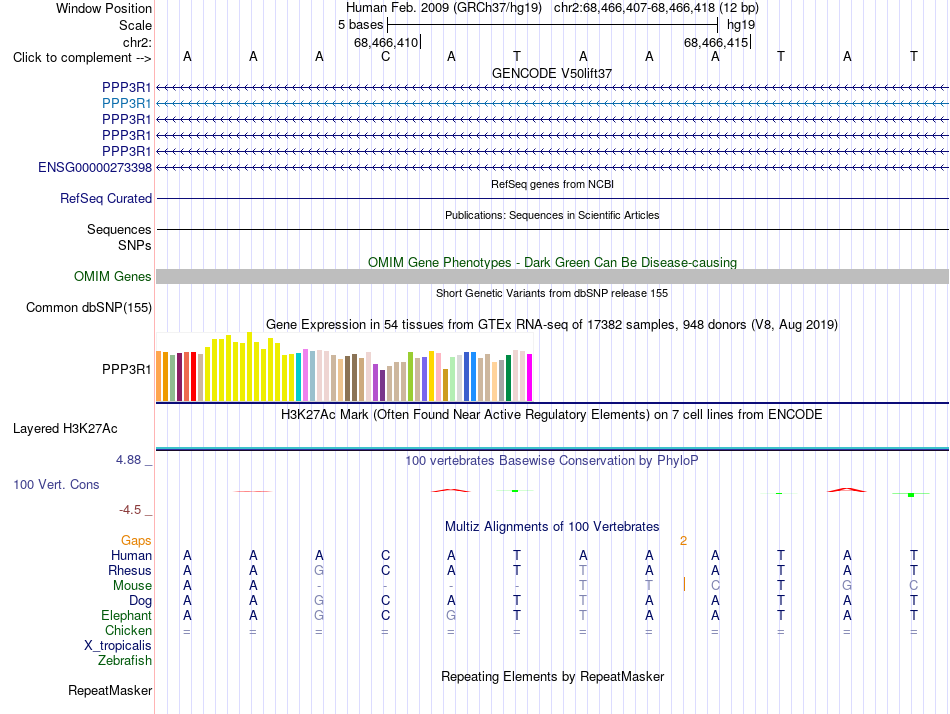The height and width of the screenshot is (714, 950).
Task: Click the RepeatMasker track label
Action: pyautogui.click(x=110, y=690)
